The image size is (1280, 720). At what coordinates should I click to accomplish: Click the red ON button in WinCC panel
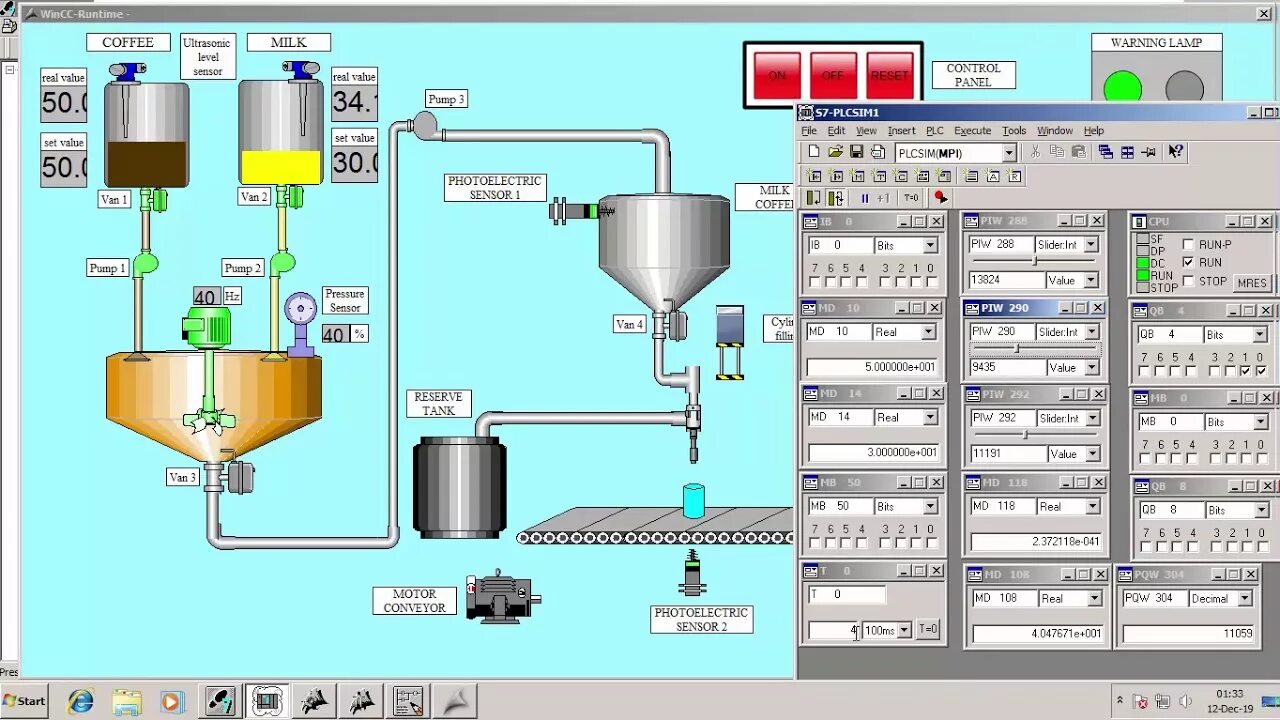point(777,75)
